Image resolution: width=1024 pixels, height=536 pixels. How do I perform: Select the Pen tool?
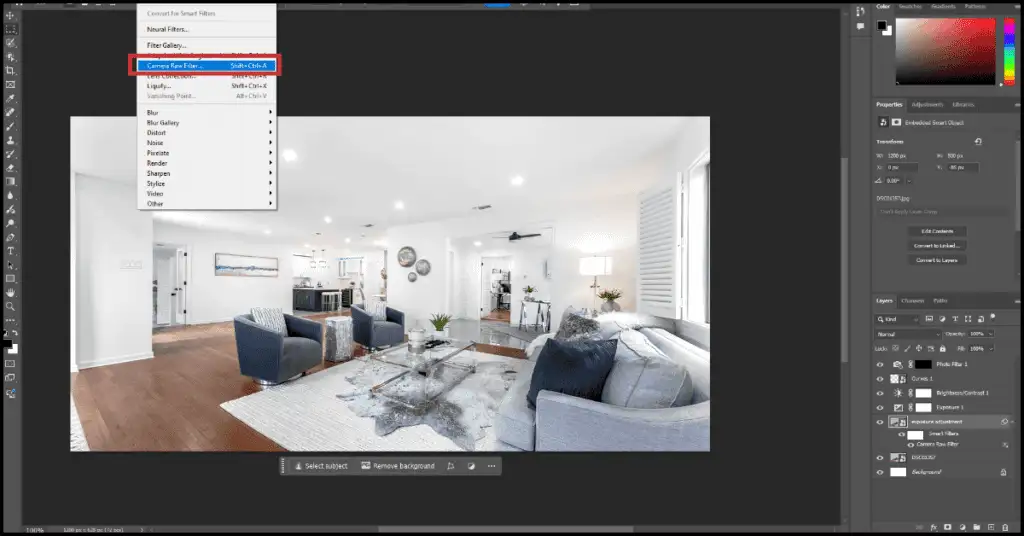(10, 238)
